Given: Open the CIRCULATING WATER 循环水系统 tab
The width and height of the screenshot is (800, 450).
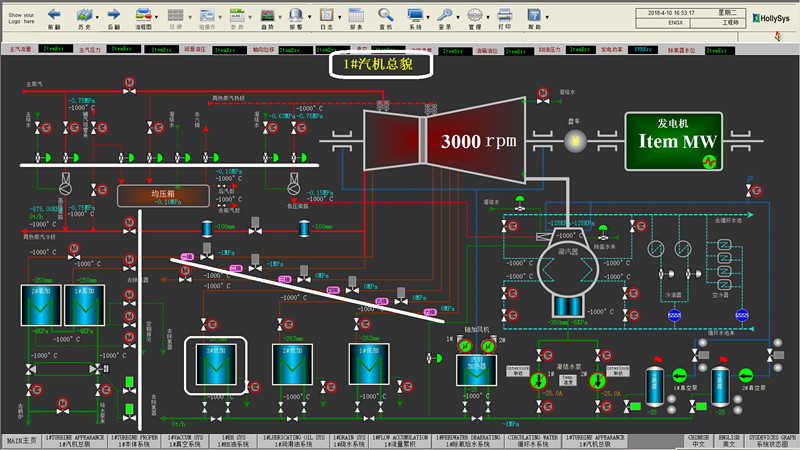Looking at the screenshot, I should 531,440.
